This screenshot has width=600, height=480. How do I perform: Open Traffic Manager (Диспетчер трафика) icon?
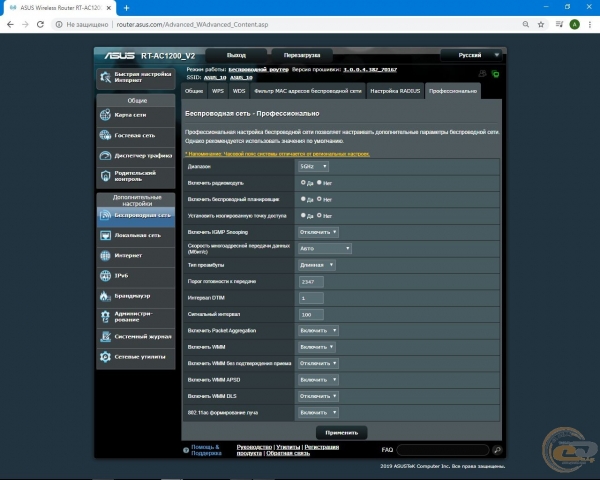point(105,155)
